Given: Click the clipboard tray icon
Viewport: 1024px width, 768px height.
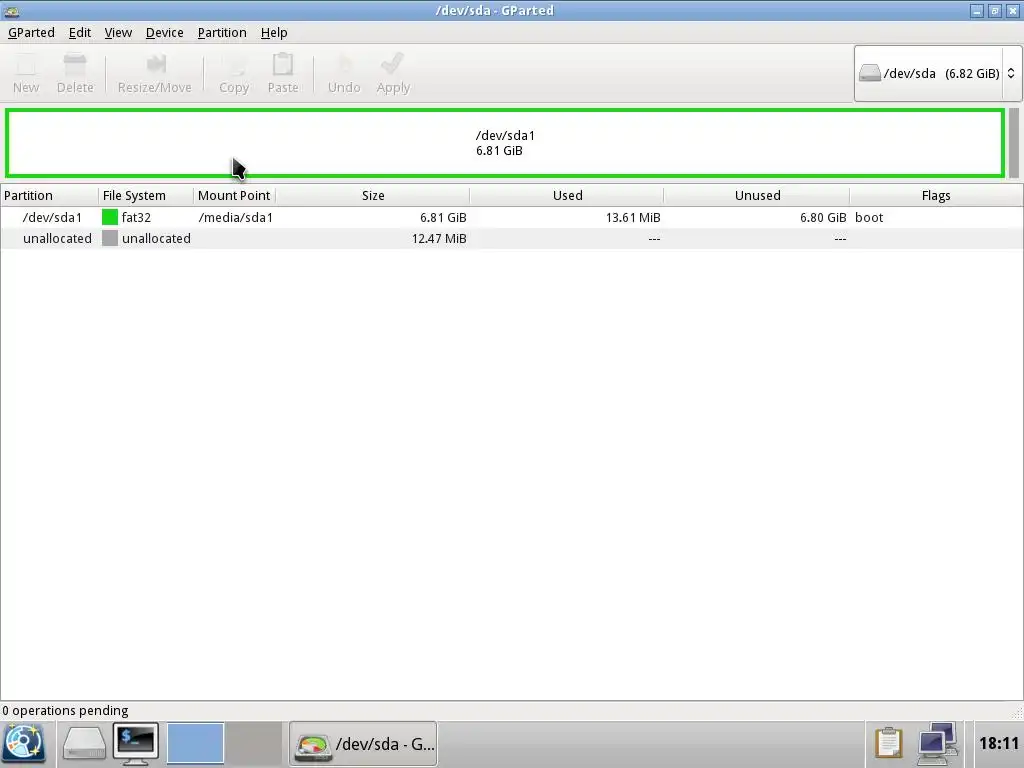Looking at the screenshot, I should [888, 743].
